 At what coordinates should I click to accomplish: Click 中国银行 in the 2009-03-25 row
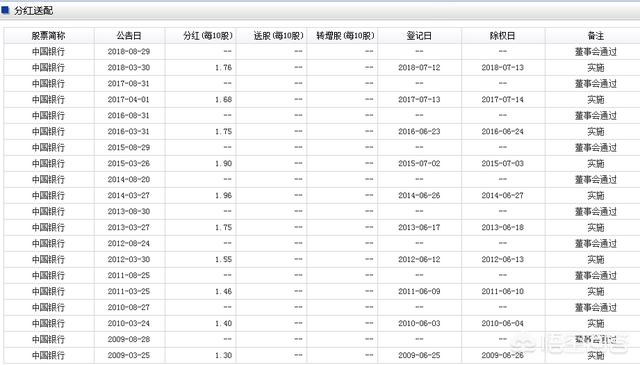(49, 356)
